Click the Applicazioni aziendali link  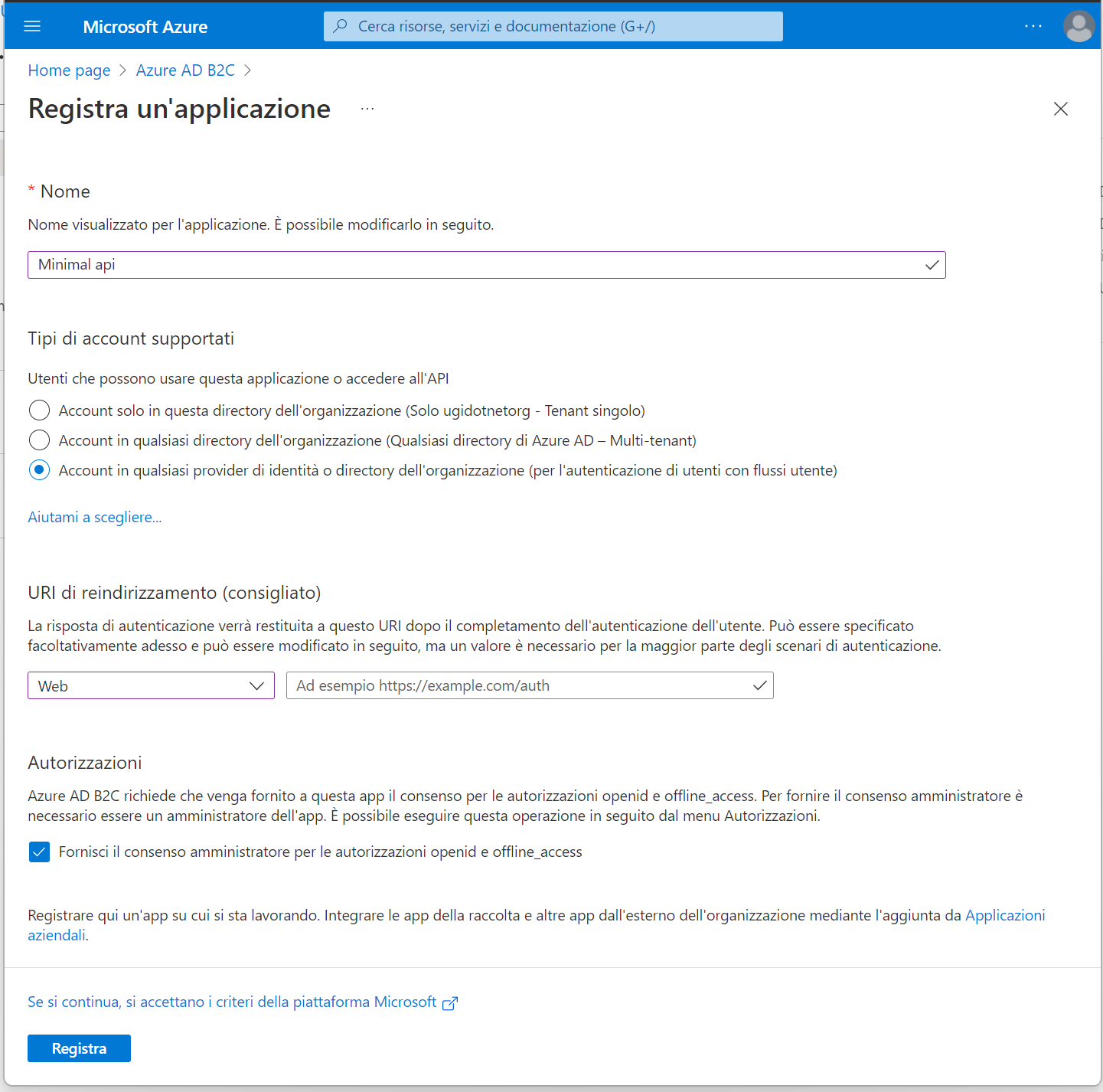pyautogui.click(x=1005, y=915)
